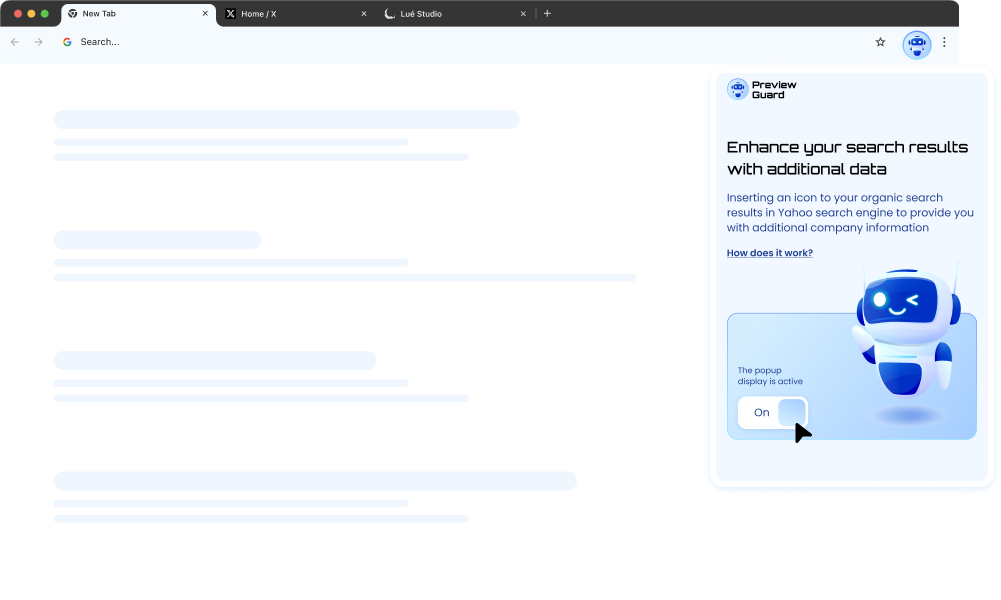Switch to the Lué Studio tab
The height and width of the screenshot is (600, 1001).
pos(450,14)
